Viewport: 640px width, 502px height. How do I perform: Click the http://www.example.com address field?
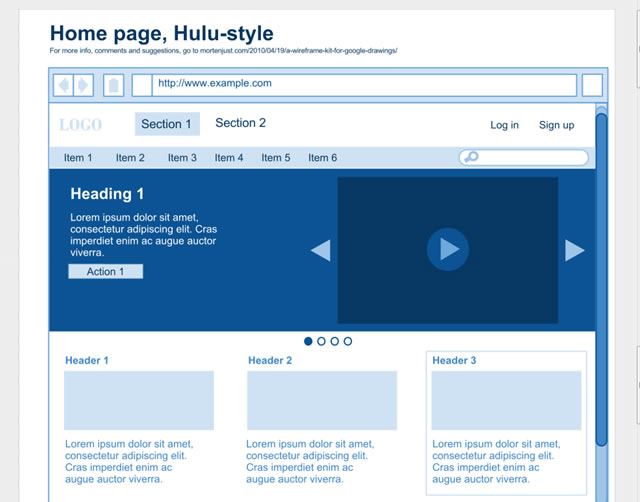[364, 85]
